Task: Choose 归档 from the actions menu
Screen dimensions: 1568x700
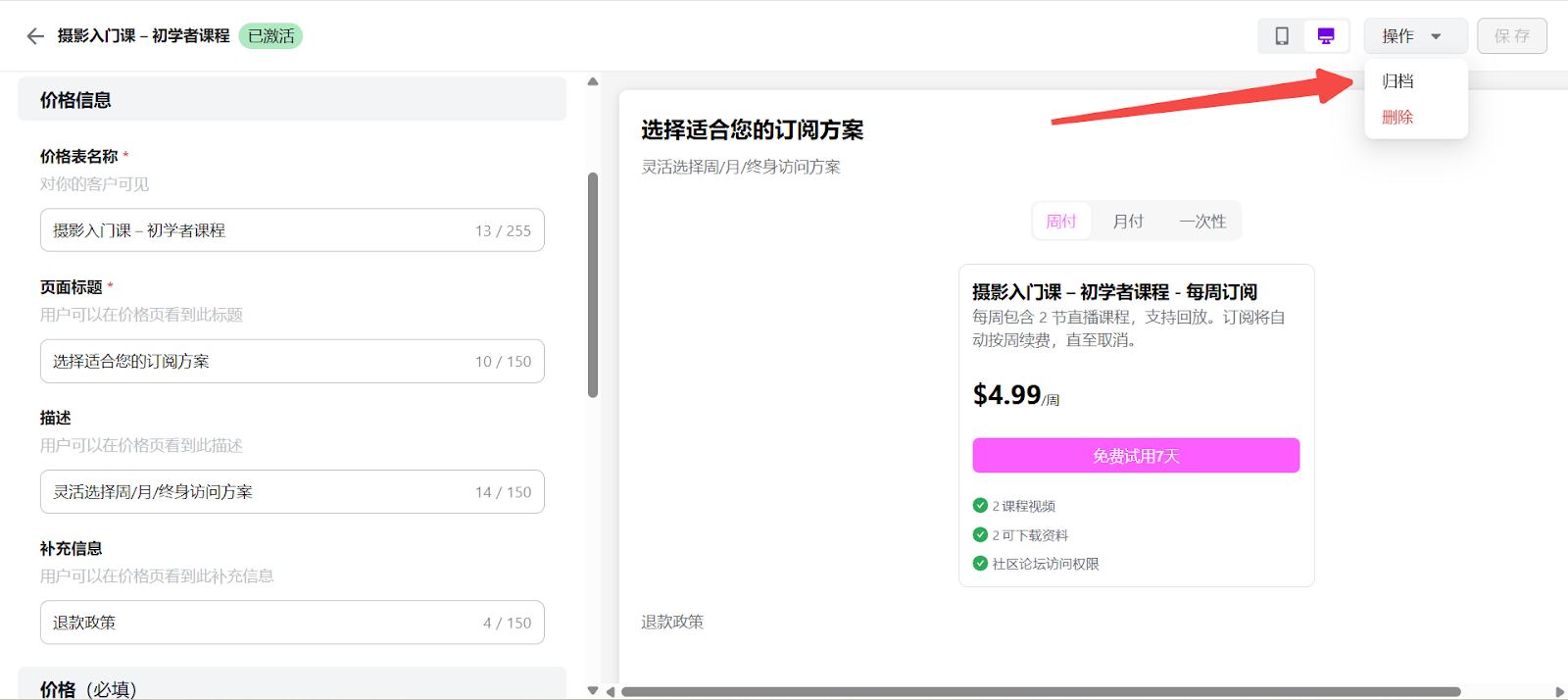Action: (x=1397, y=81)
